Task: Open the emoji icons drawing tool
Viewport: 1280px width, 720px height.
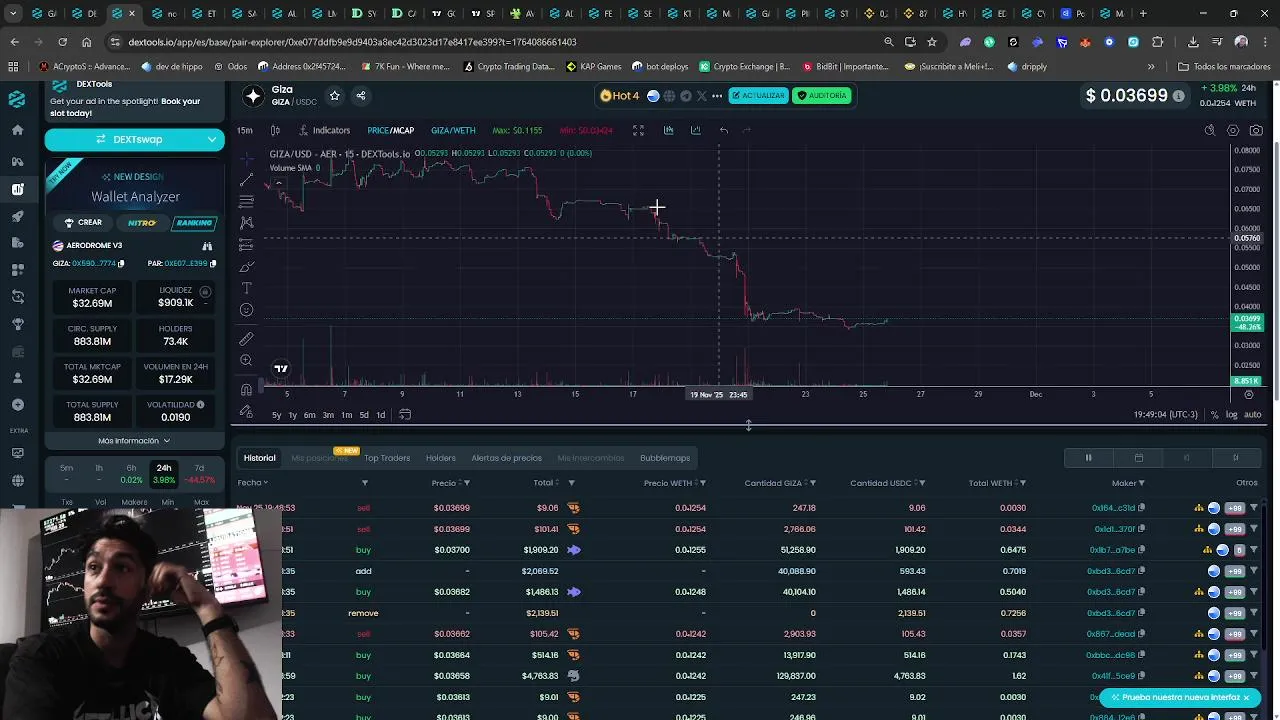Action: [x=246, y=310]
